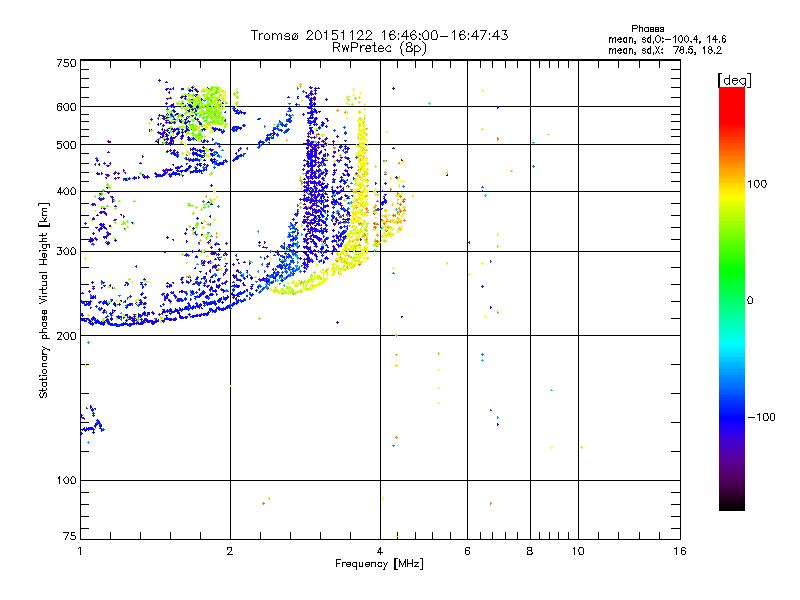The image size is (800, 600).
Task: Click the x-axis tick label '1'
Action: point(80,551)
